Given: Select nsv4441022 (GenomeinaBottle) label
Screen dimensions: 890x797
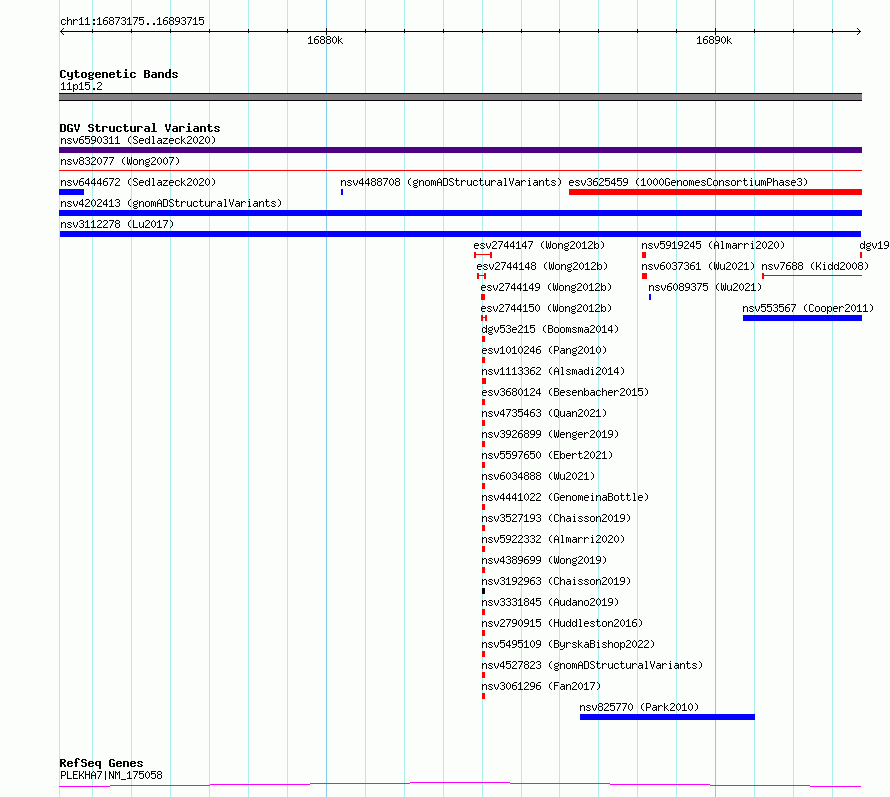Looking at the screenshot, I should tap(565, 497).
